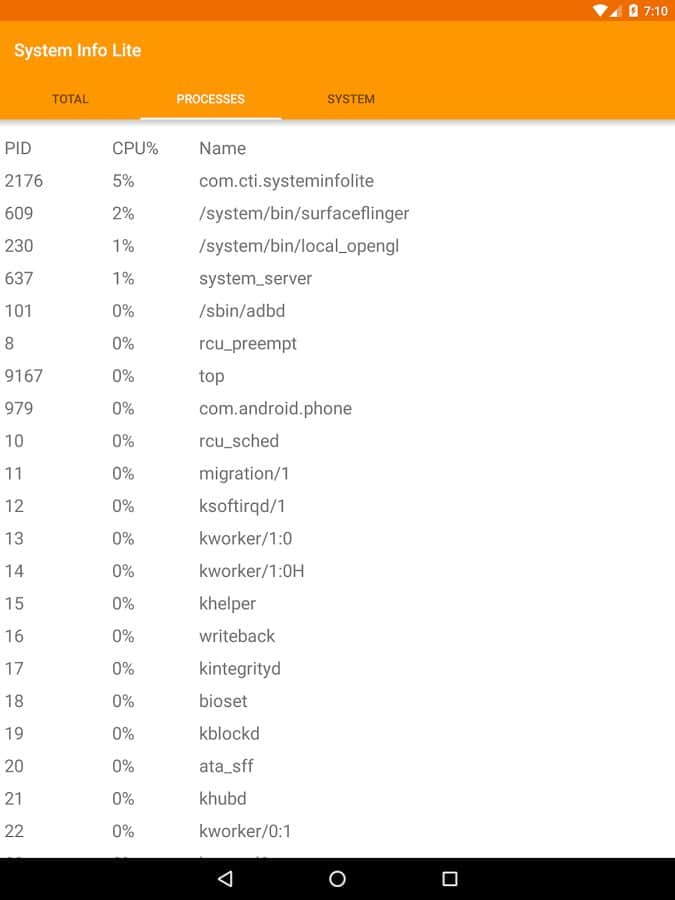Sort by the PID column header

pos(18,148)
